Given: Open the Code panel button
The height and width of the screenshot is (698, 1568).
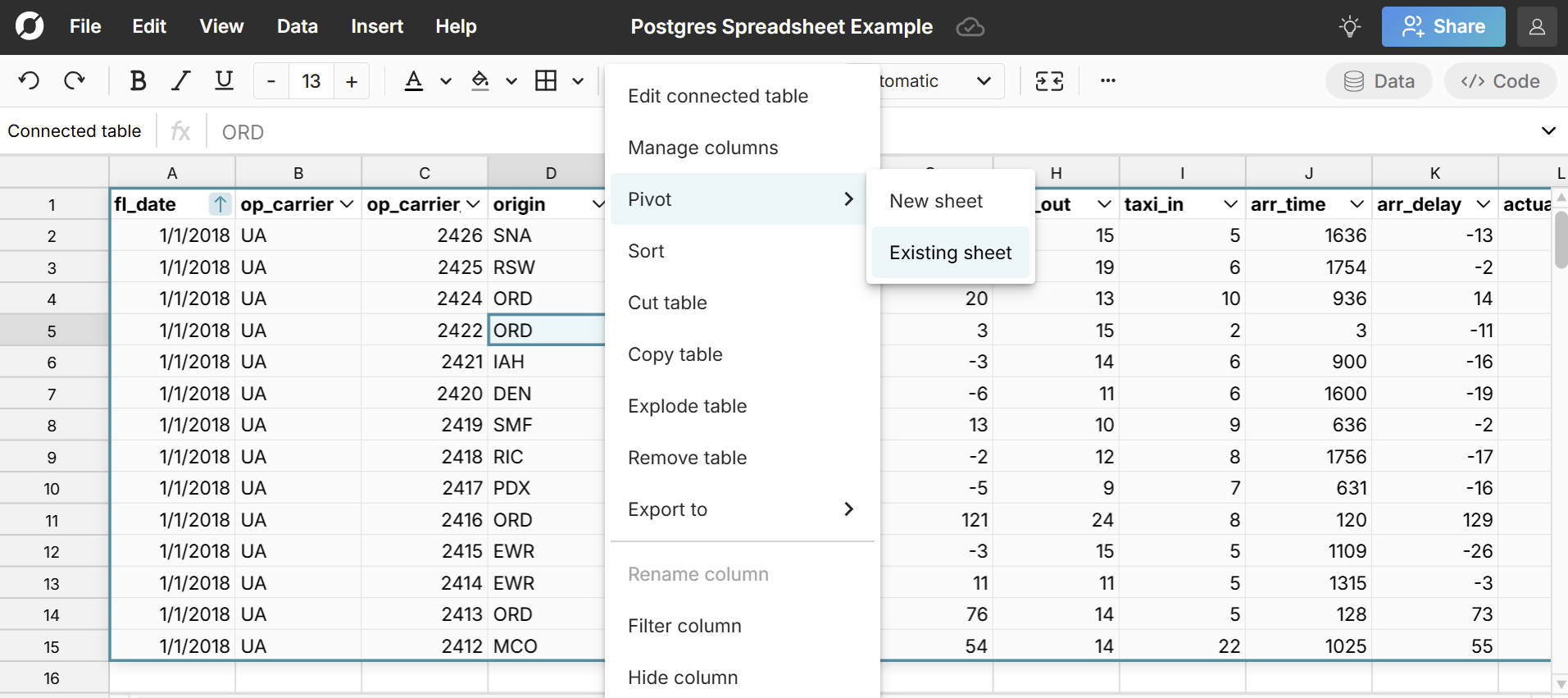Looking at the screenshot, I should pyautogui.click(x=1500, y=81).
